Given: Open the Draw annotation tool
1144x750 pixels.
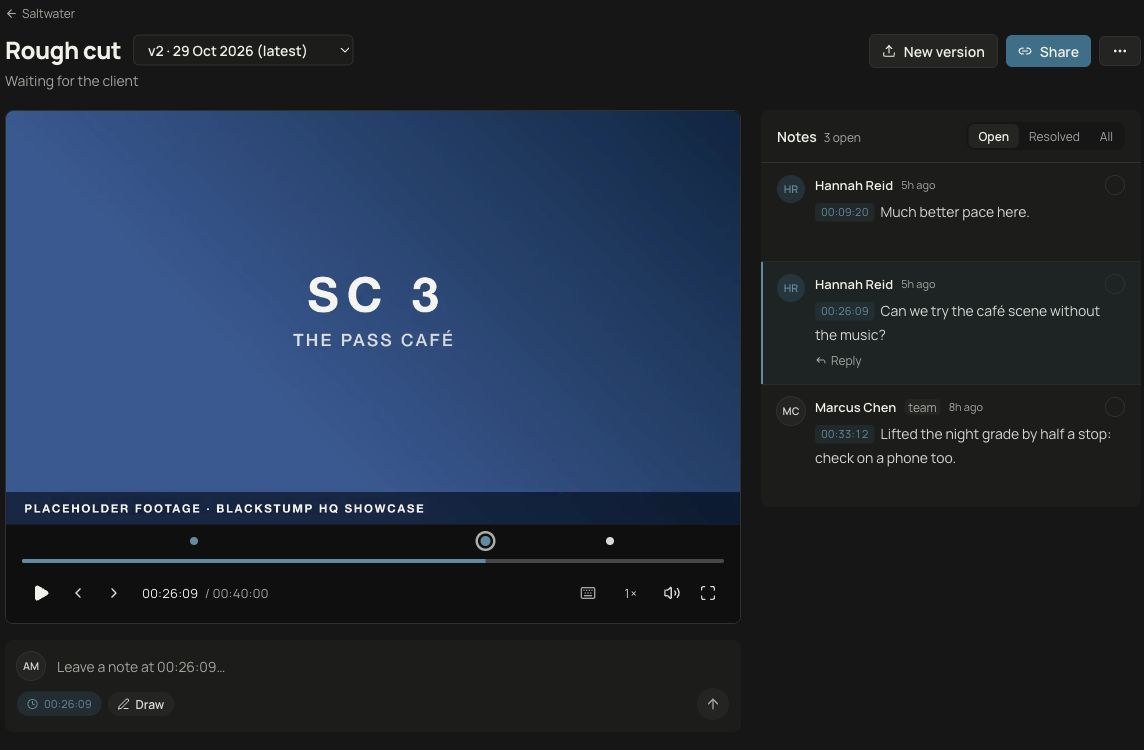Looking at the screenshot, I should click(141, 704).
